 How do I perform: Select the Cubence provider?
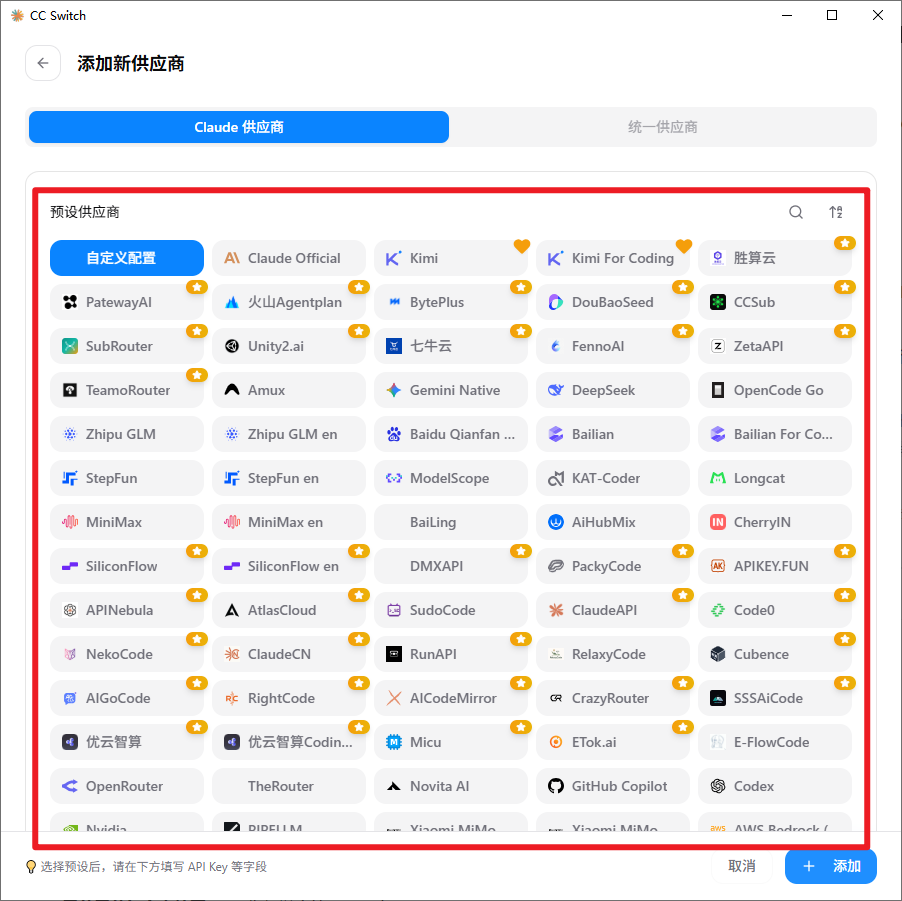(x=775, y=654)
